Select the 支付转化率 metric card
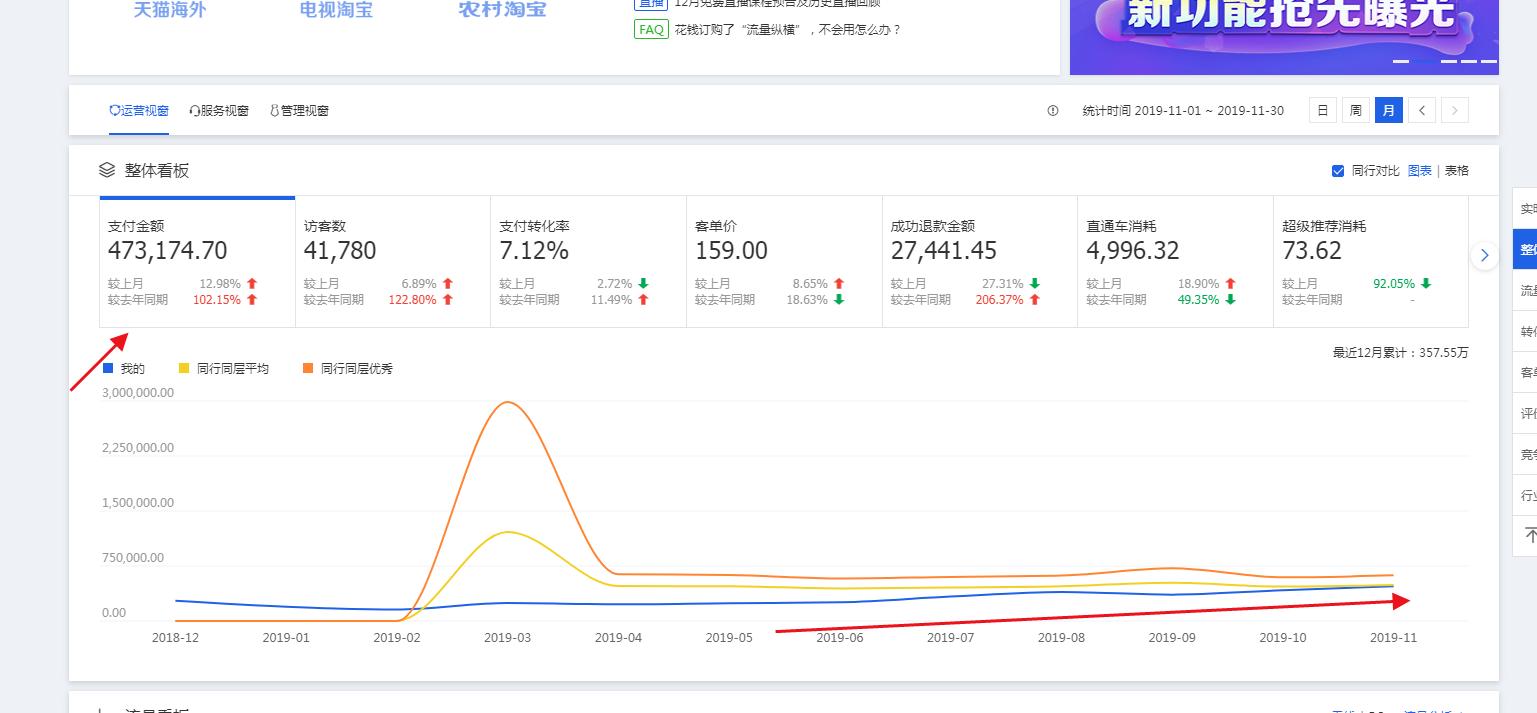The height and width of the screenshot is (713, 1537). click(x=588, y=262)
